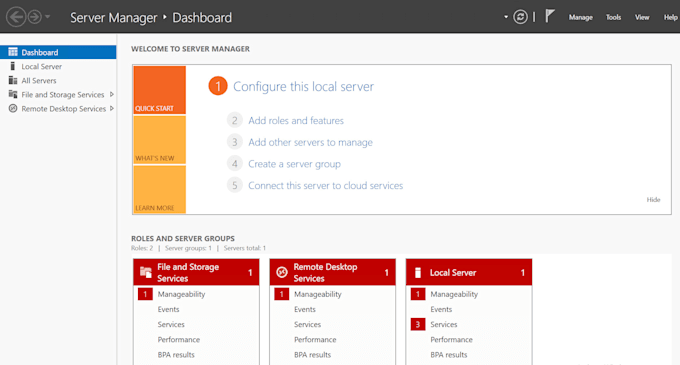The image size is (680, 365).
Task: Click the back navigation arrow
Action: (x=16, y=17)
